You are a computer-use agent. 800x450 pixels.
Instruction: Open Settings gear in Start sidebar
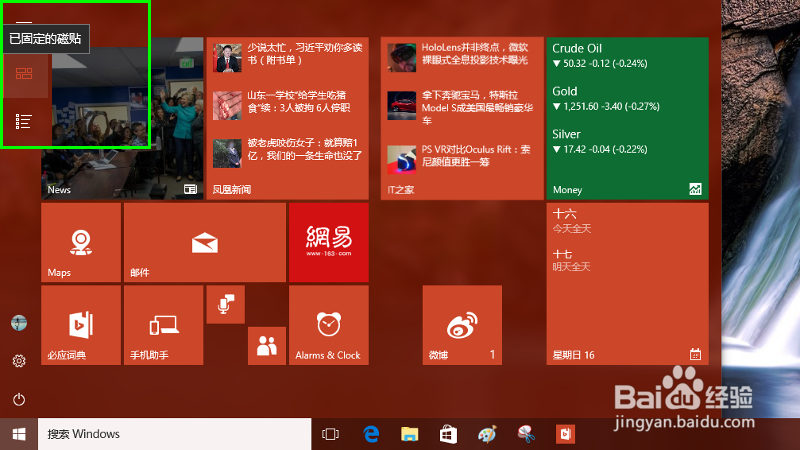point(19,361)
